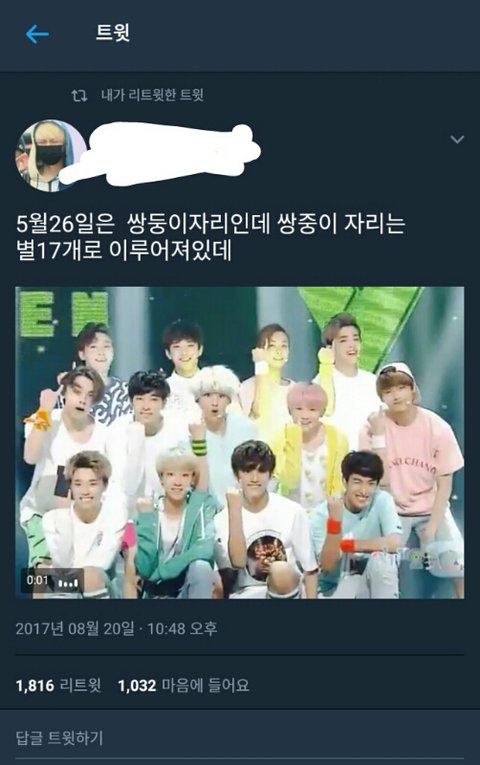
Task: Click the "마음에 들어요" likes label
Action: (205, 685)
